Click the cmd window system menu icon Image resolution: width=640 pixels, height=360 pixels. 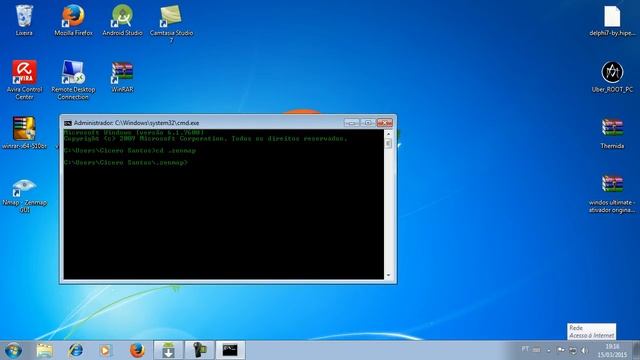point(68,123)
